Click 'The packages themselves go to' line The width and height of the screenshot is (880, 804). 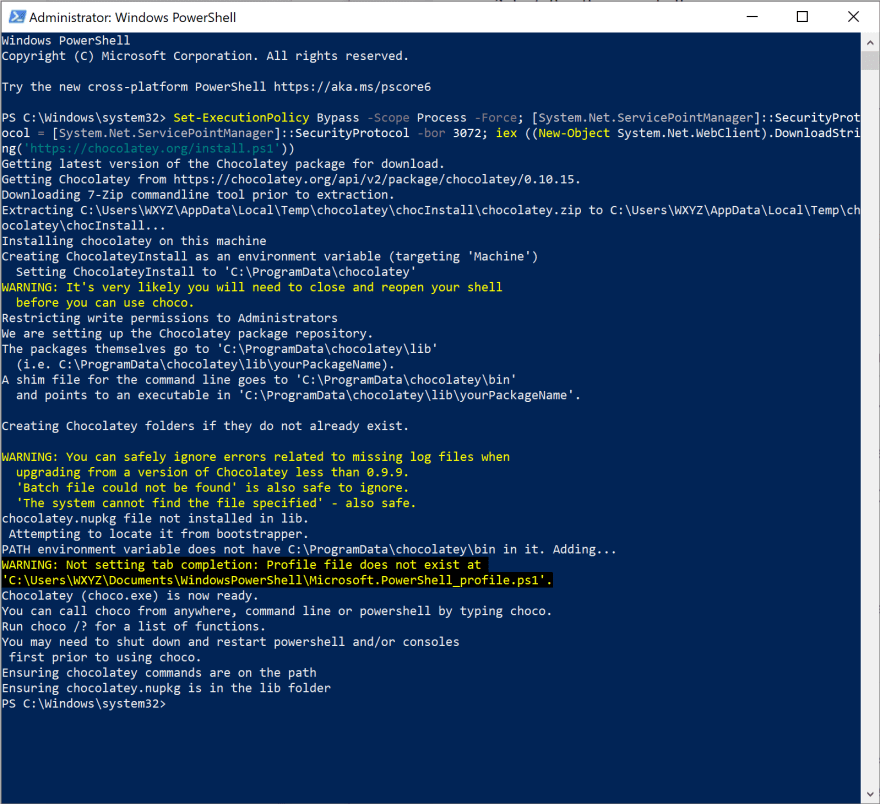click(x=219, y=349)
